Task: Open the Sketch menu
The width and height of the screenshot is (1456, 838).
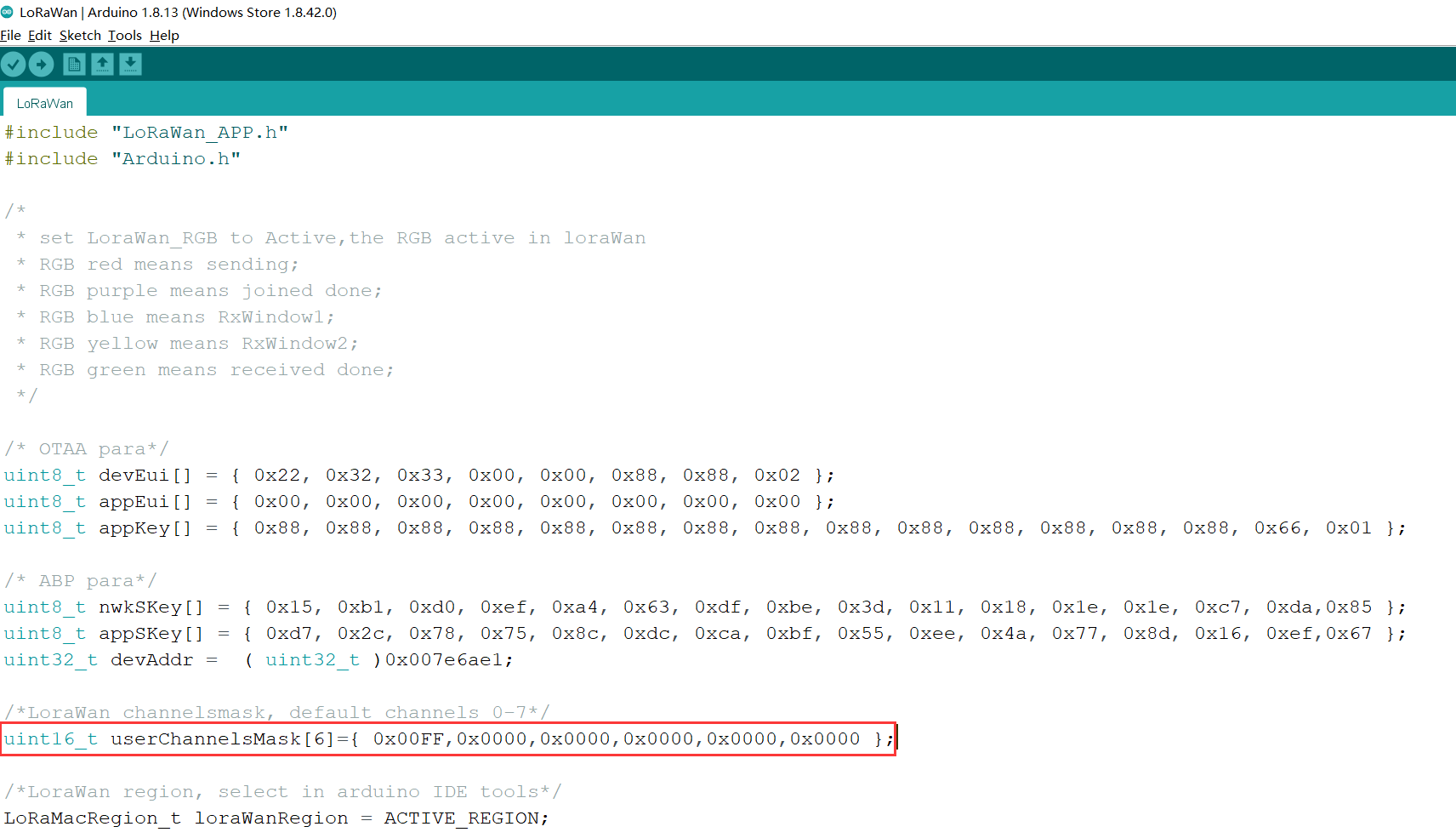Action: coord(80,36)
